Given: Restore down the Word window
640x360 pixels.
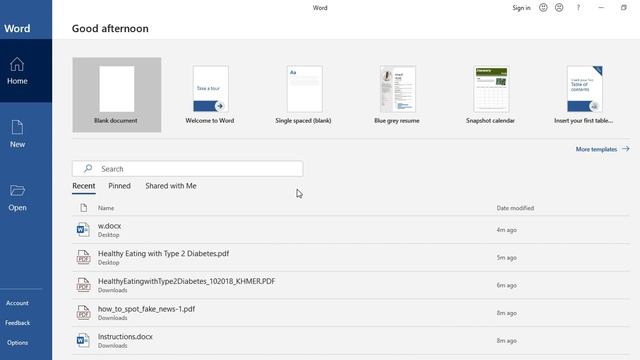Looking at the screenshot, I should 624,7.
